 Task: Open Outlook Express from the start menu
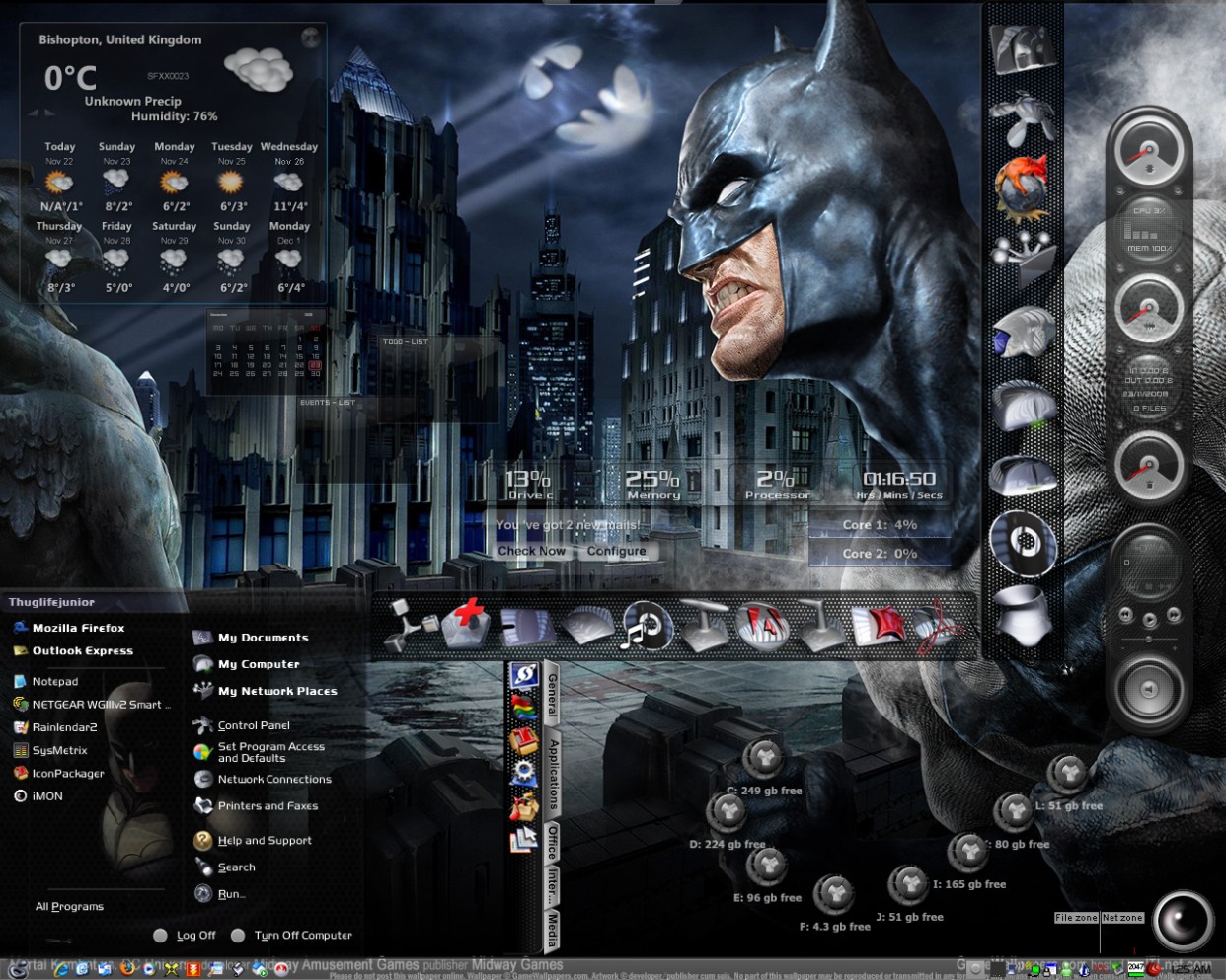pyautogui.click(x=73, y=651)
